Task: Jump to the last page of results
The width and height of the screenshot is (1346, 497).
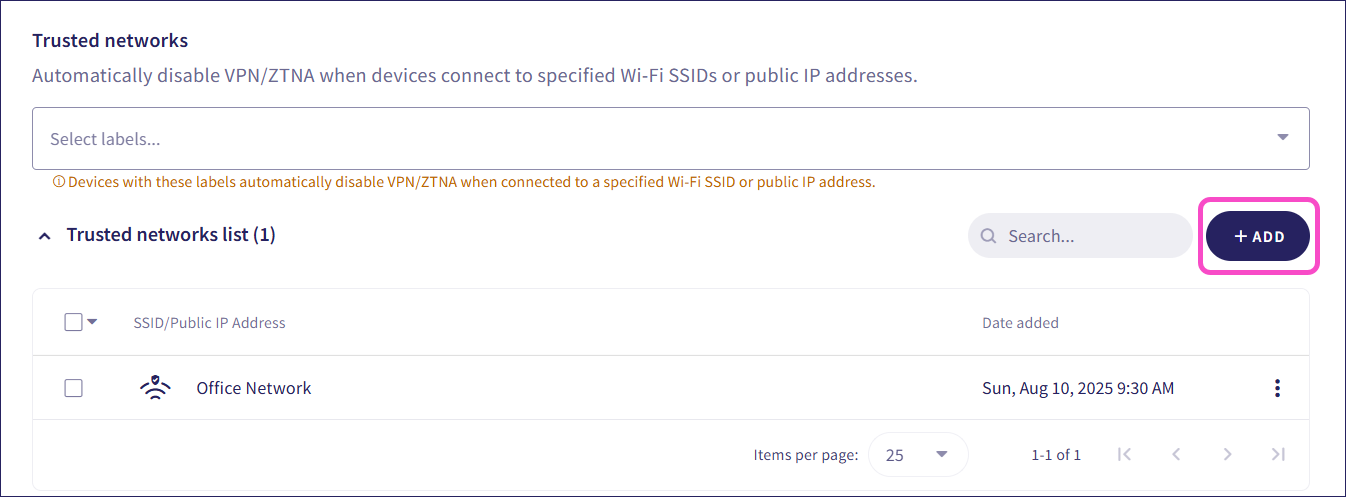Action: (1277, 454)
